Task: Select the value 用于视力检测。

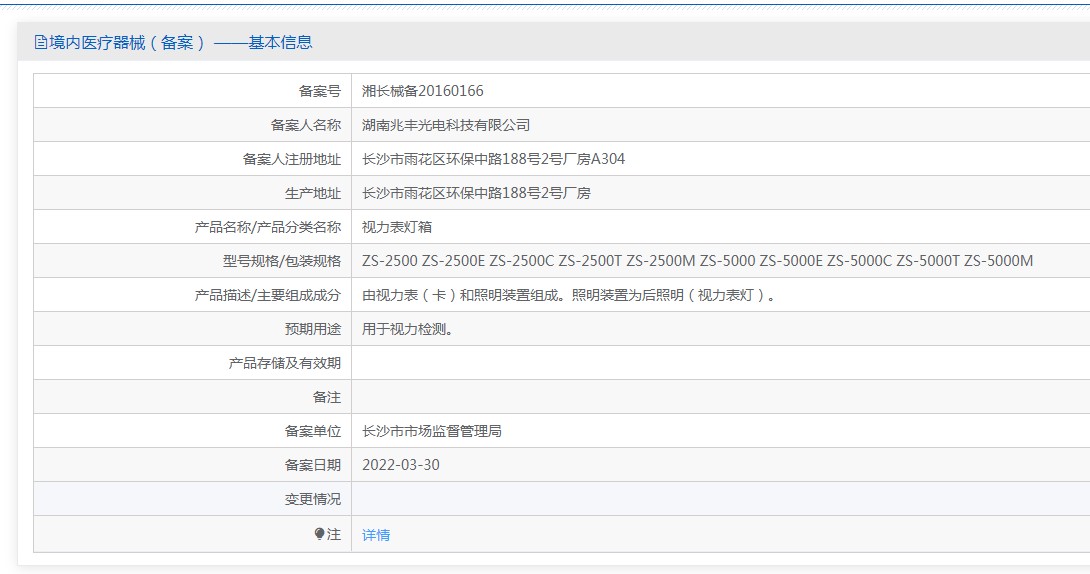Action: 408,329
